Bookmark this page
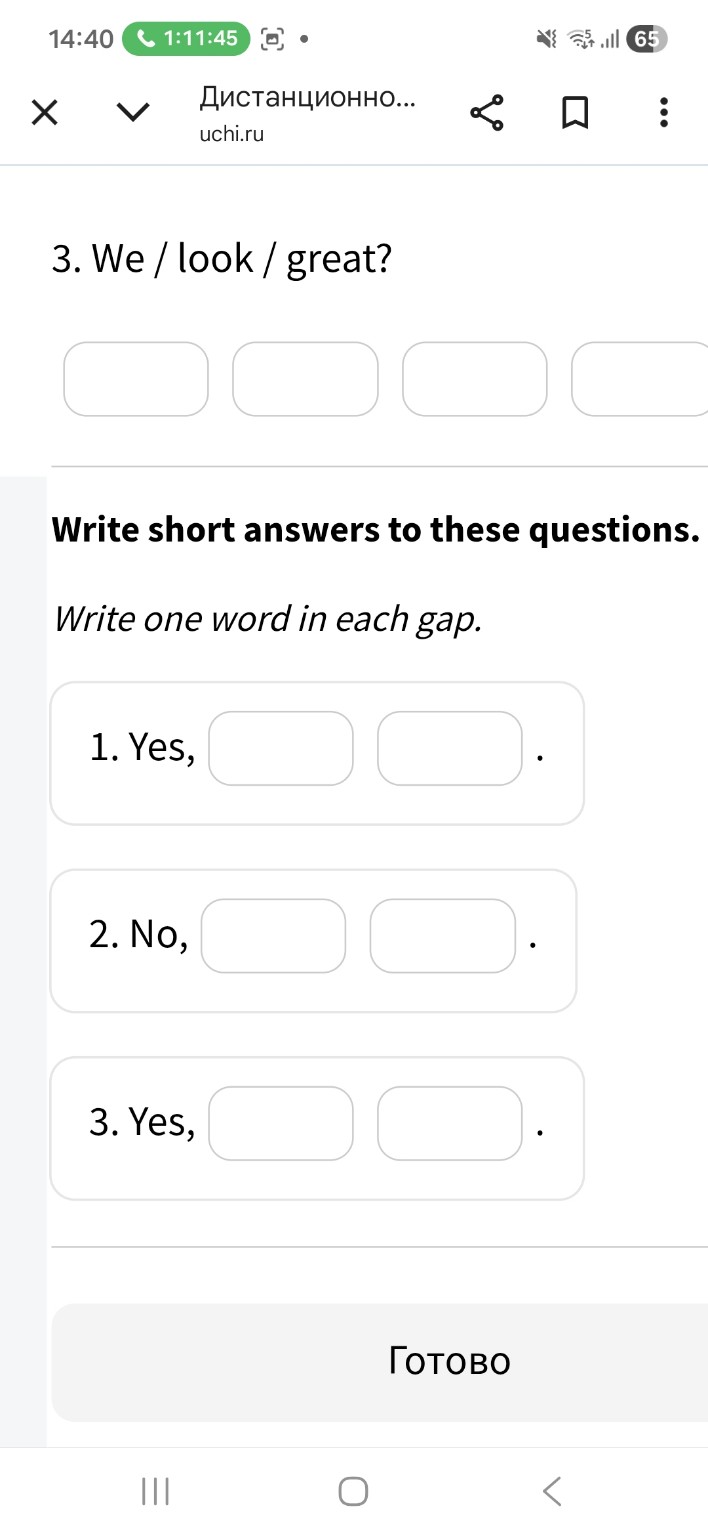Screen dimensions: 708x1536 574,113
